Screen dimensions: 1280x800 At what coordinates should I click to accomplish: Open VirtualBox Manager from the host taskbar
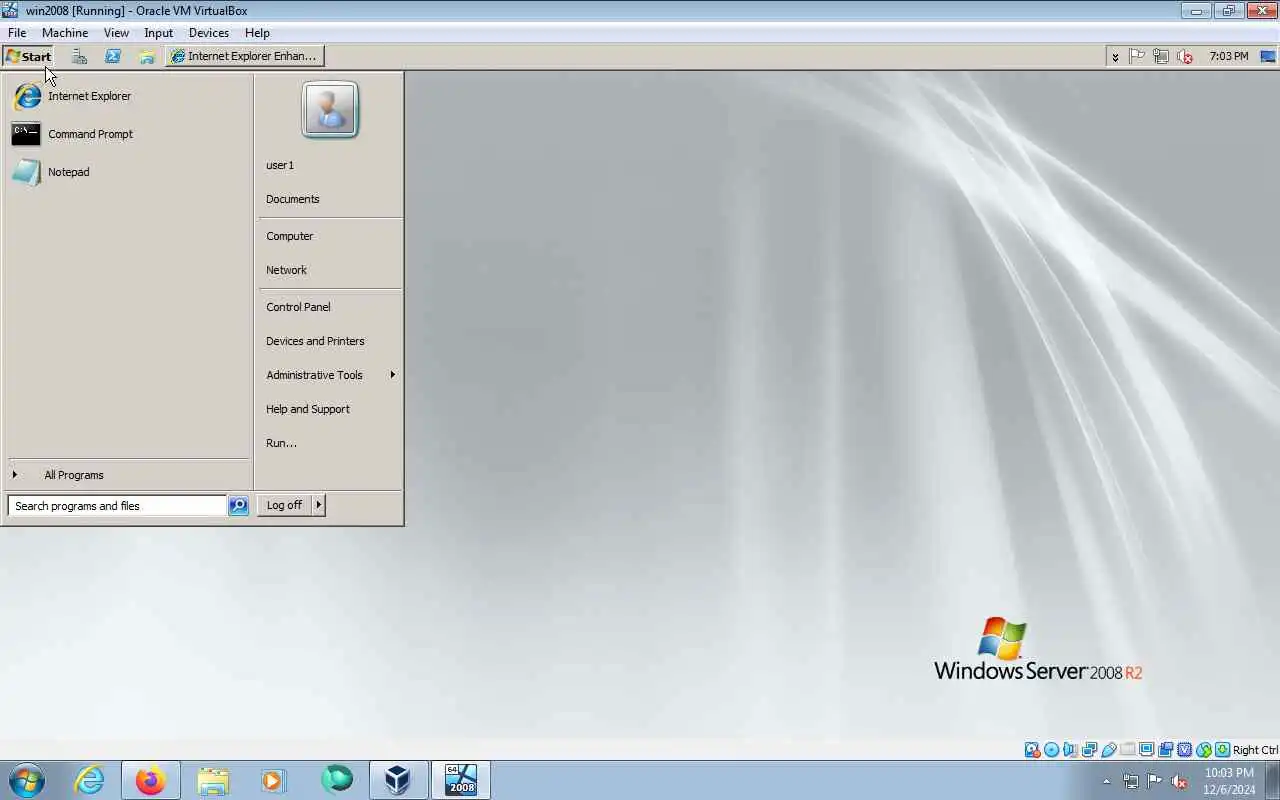click(x=398, y=780)
